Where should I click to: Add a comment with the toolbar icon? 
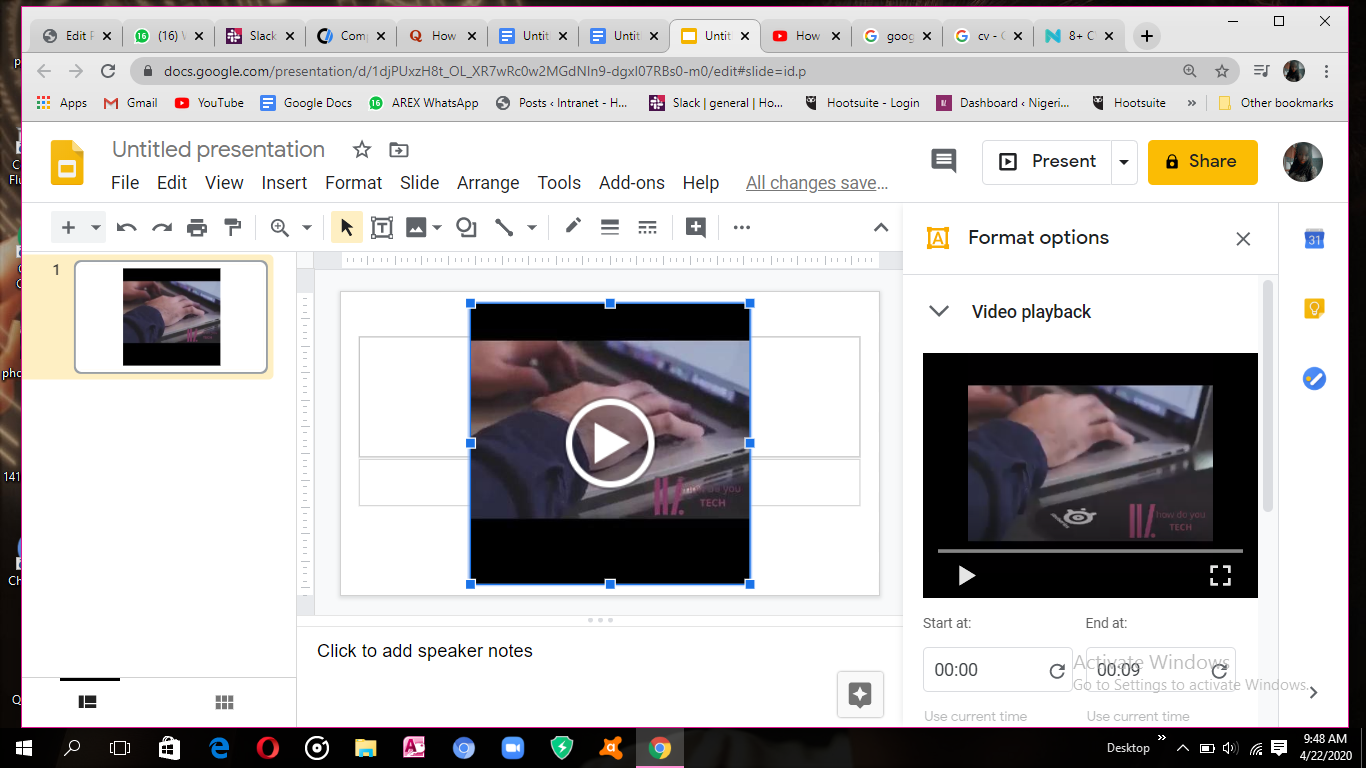696,228
